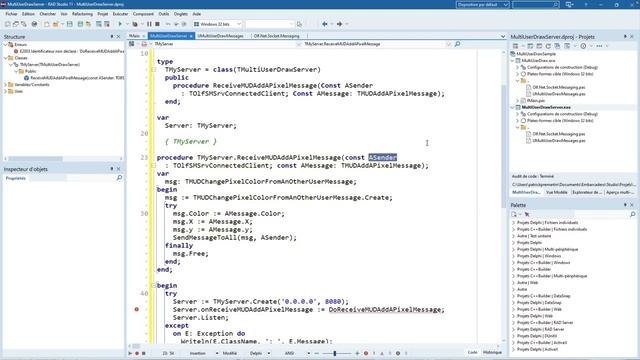Pin the Inspecteur d'objets panel
This screenshot has width=640, height=360.
[112, 169]
